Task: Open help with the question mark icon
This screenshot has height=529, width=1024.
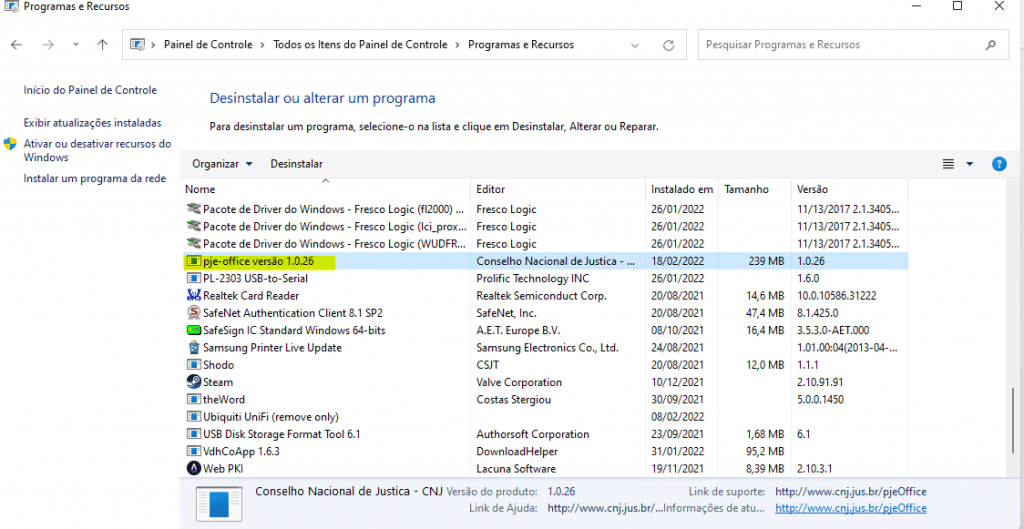Action: [x=998, y=164]
